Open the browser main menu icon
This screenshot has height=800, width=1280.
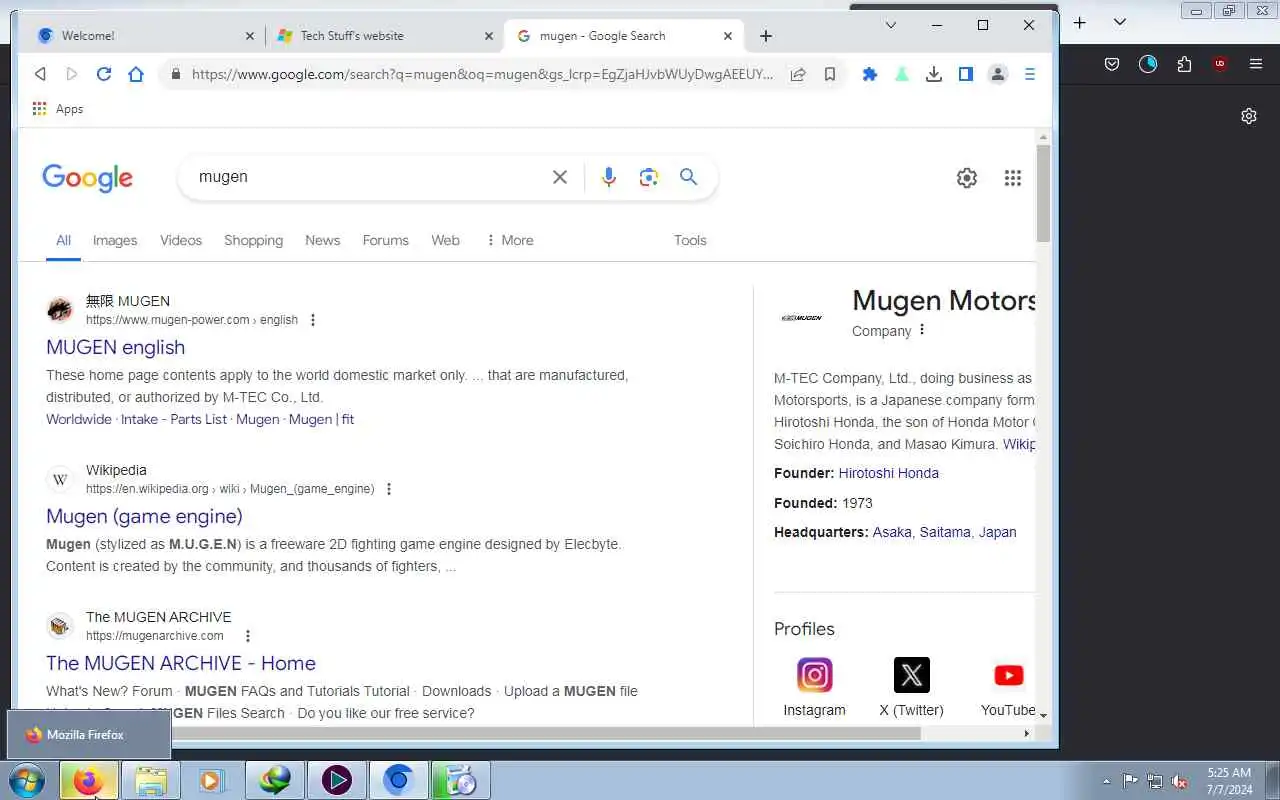click(1030, 74)
